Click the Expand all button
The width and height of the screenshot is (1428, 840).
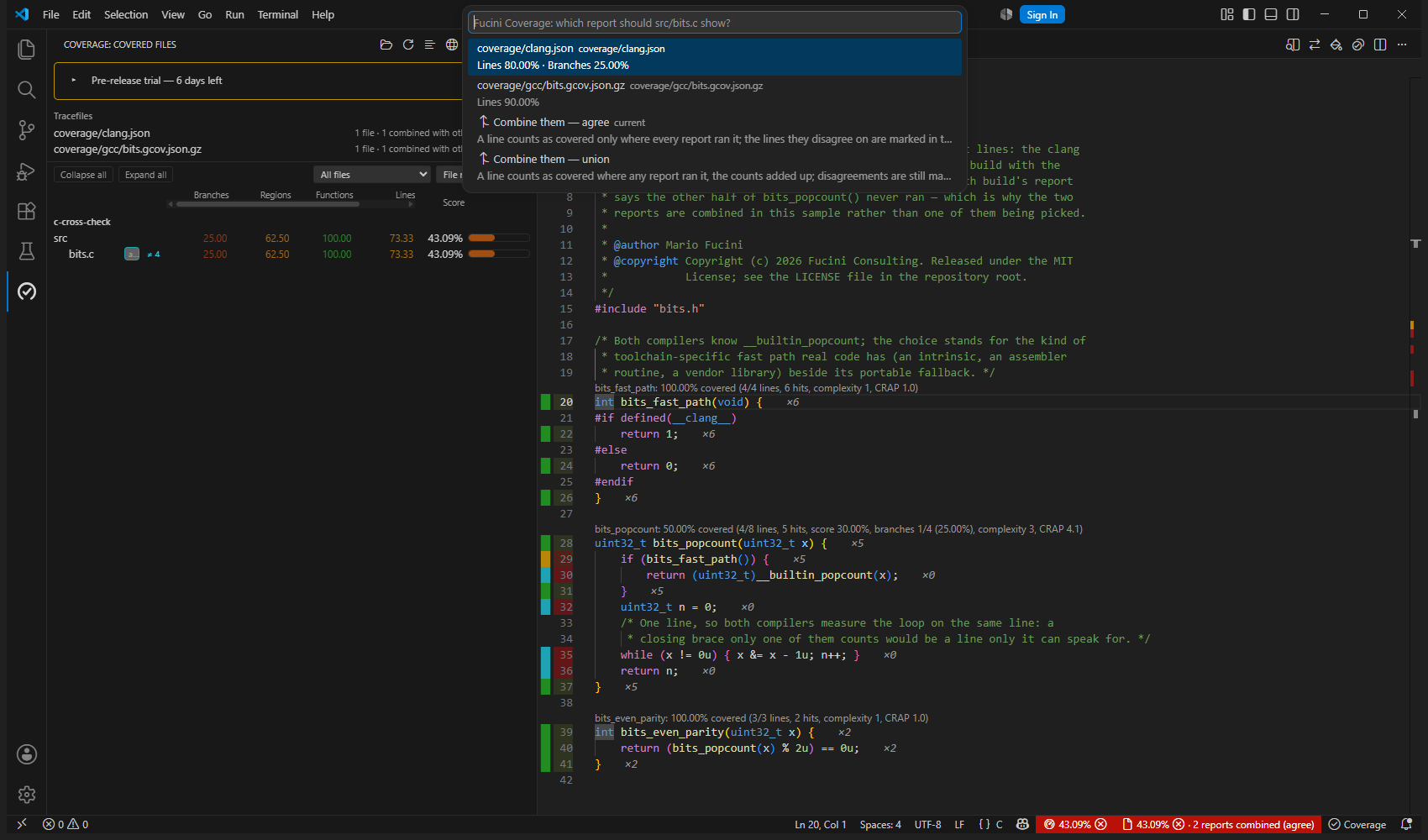(145, 175)
